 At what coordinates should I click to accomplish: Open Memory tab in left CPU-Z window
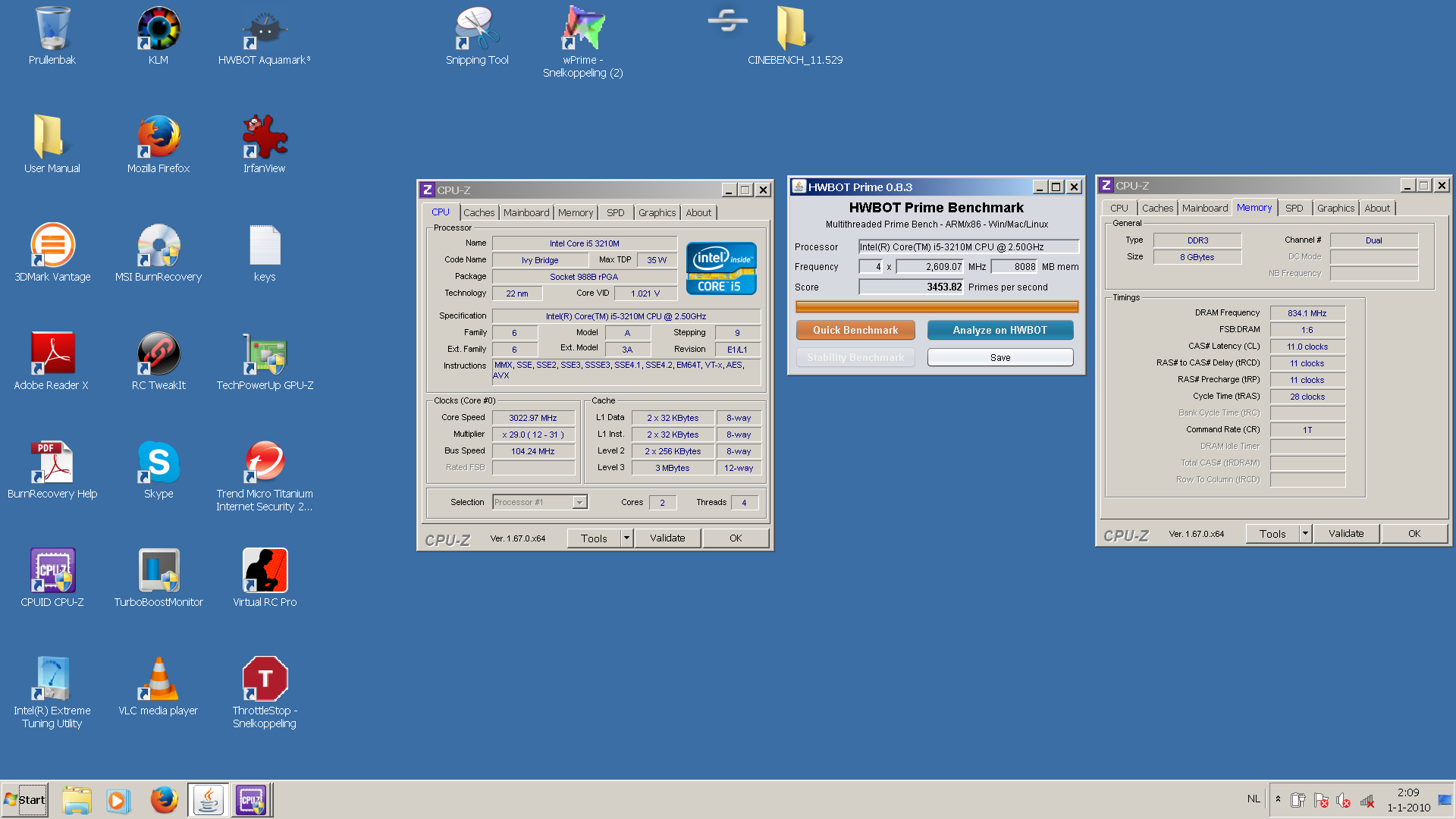click(576, 213)
